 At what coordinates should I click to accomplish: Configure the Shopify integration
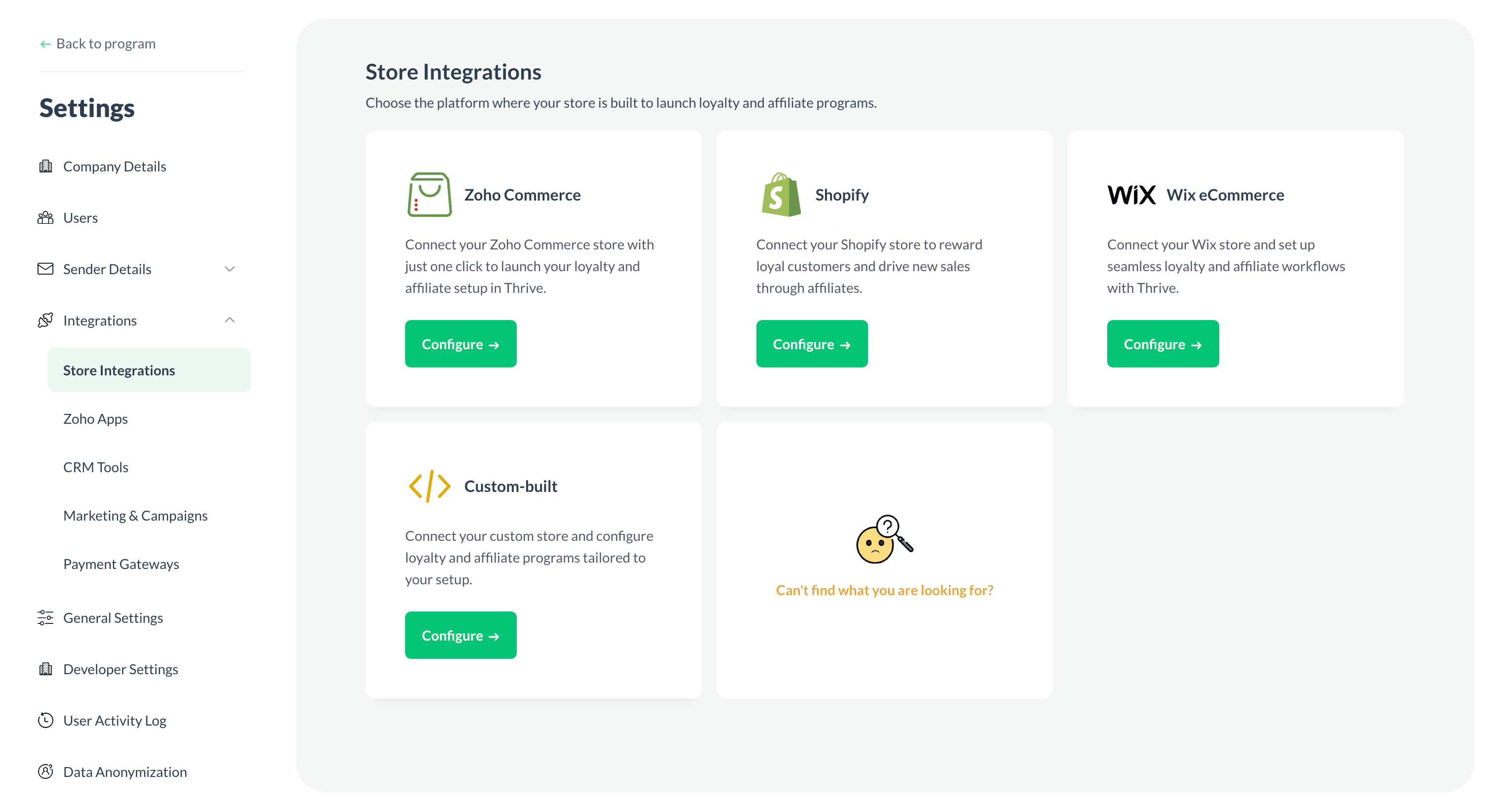[811, 344]
